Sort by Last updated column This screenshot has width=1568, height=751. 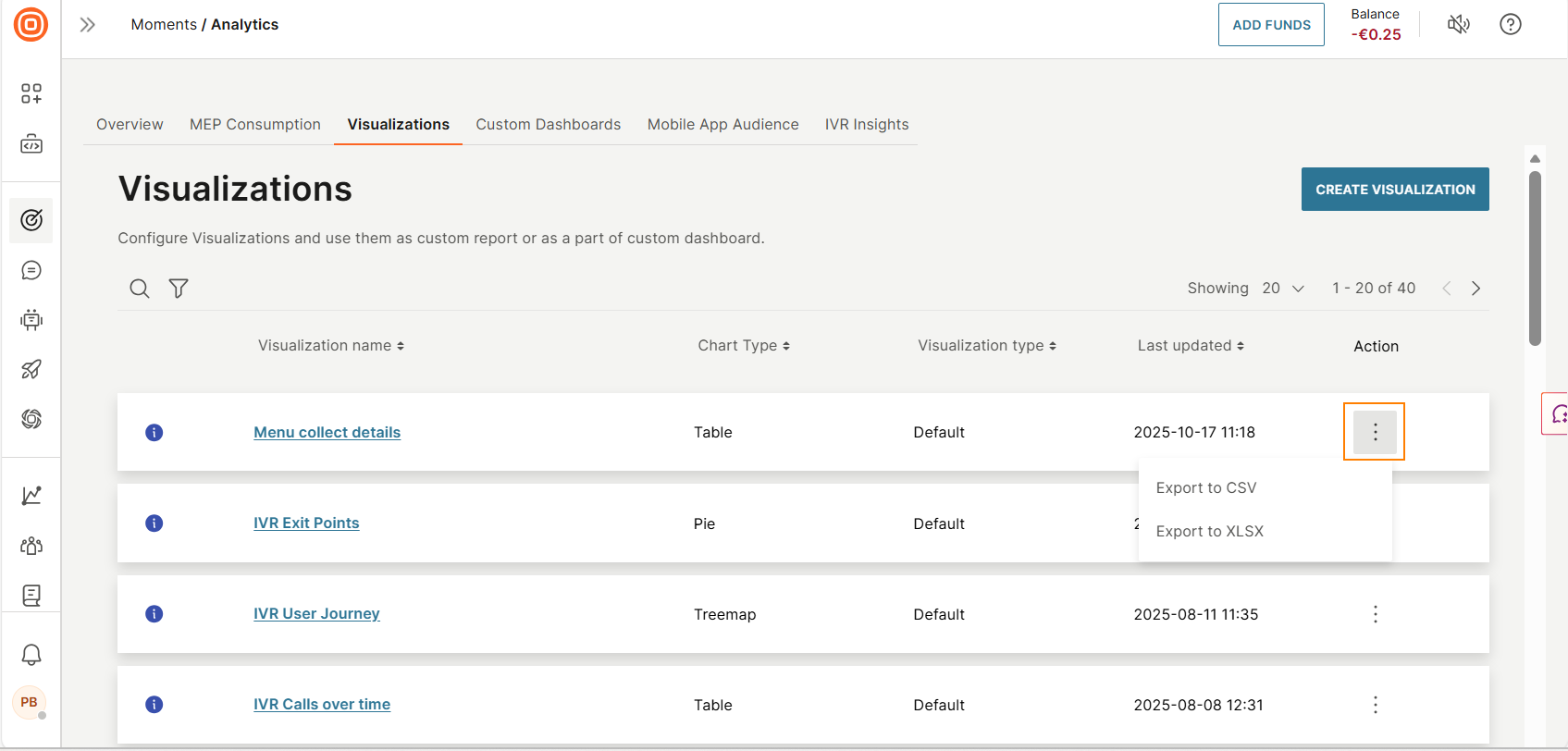[x=1191, y=345]
